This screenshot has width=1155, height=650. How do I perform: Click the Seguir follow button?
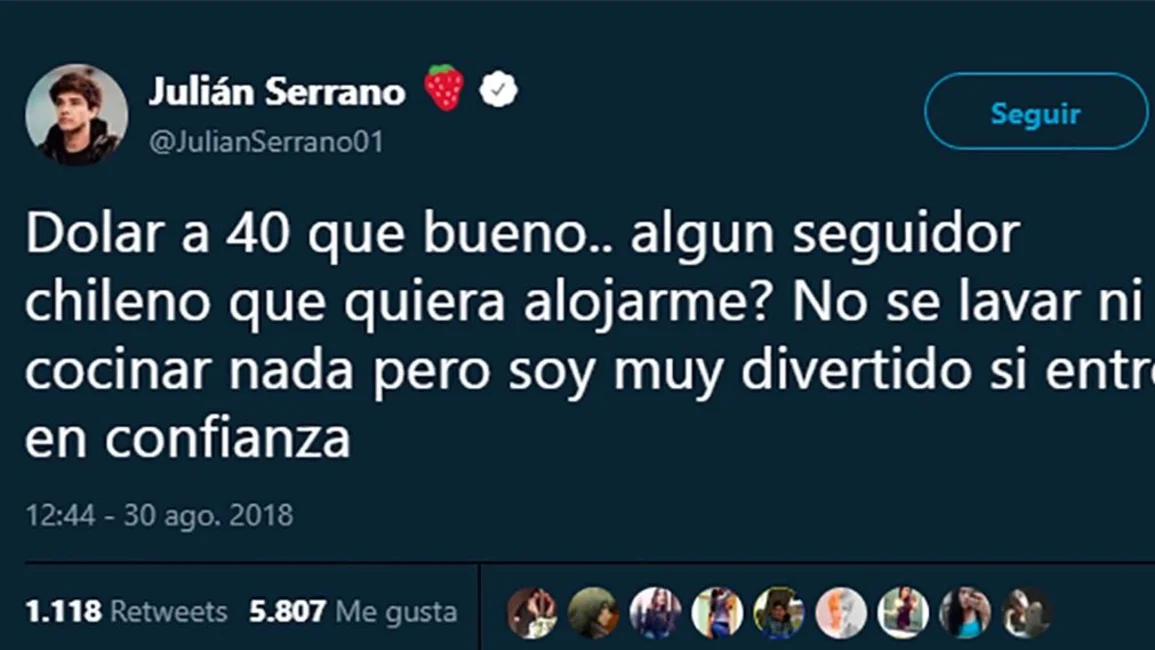[1036, 112]
